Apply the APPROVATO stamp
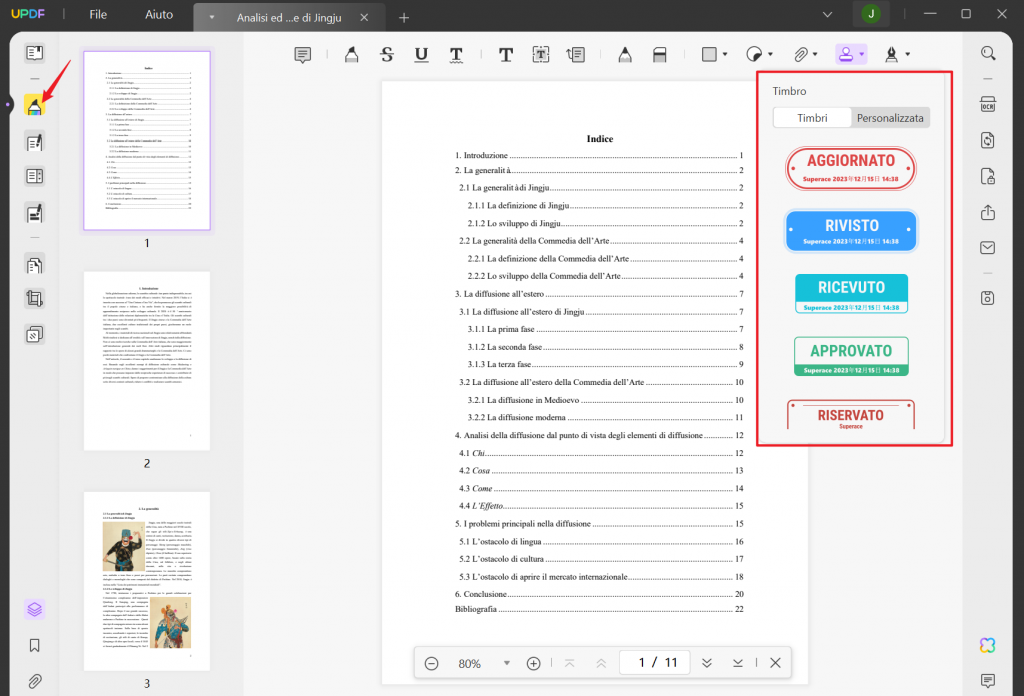 (851, 356)
